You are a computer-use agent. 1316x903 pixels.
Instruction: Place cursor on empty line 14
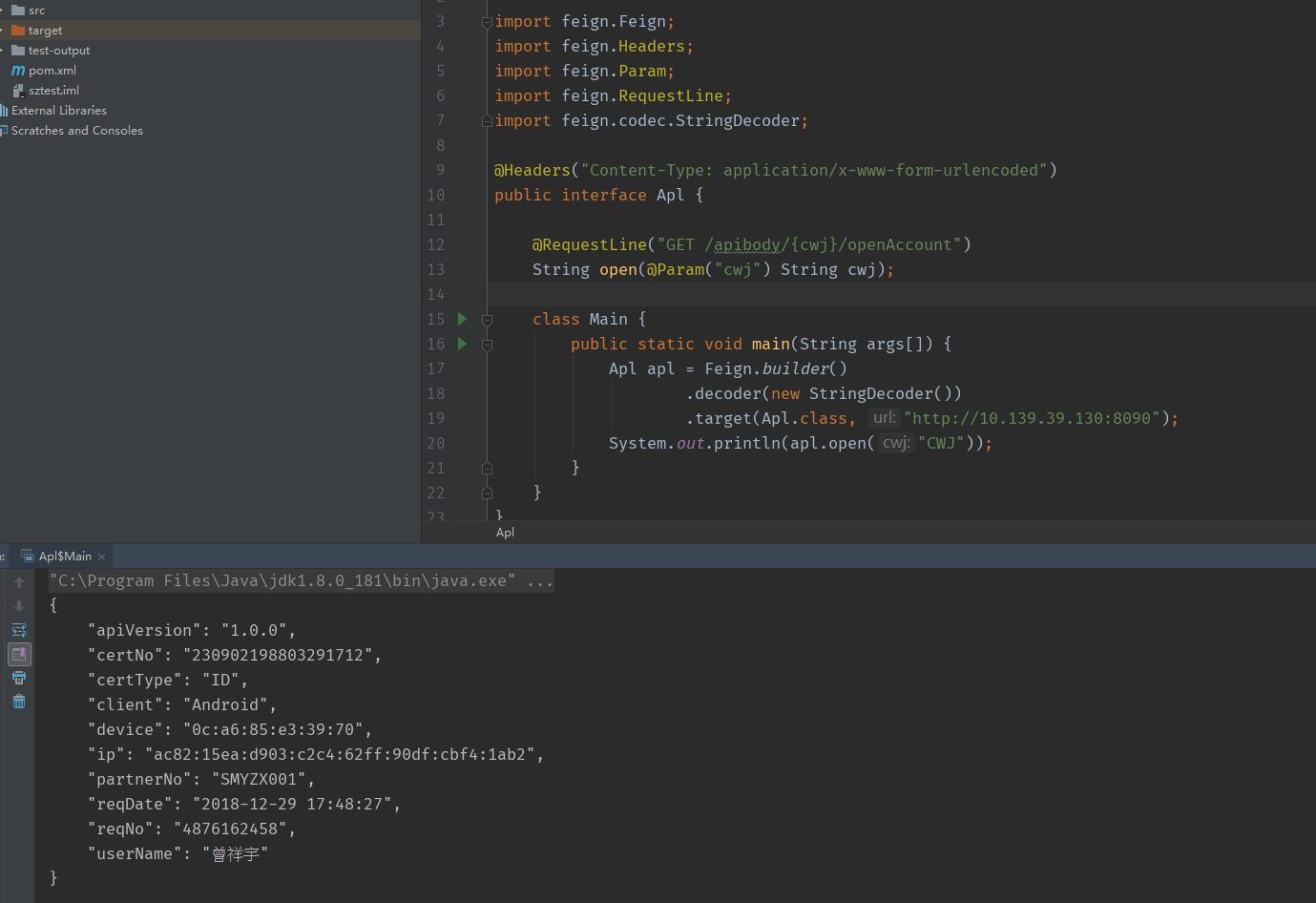pyautogui.click(x=763, y=294)
